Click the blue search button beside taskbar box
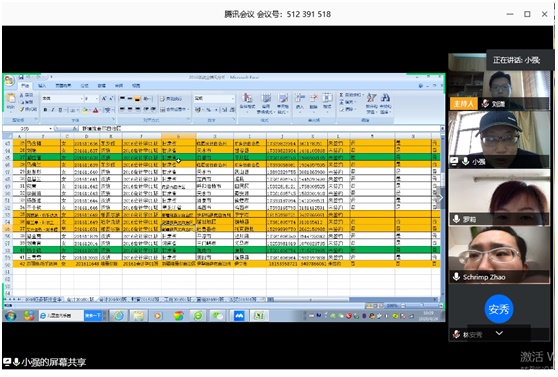This screenshot has width=558, height=377. point(93,316)
